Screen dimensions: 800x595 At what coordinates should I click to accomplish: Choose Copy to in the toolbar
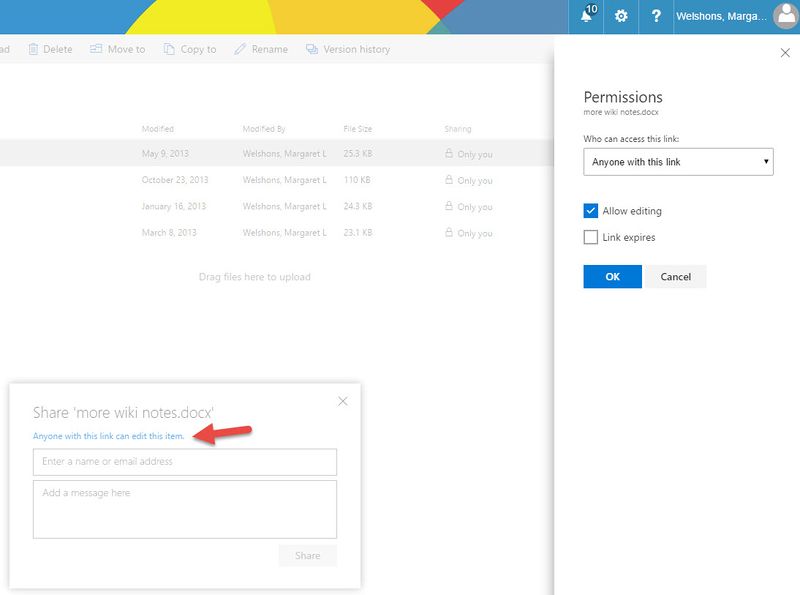point(189,49)
